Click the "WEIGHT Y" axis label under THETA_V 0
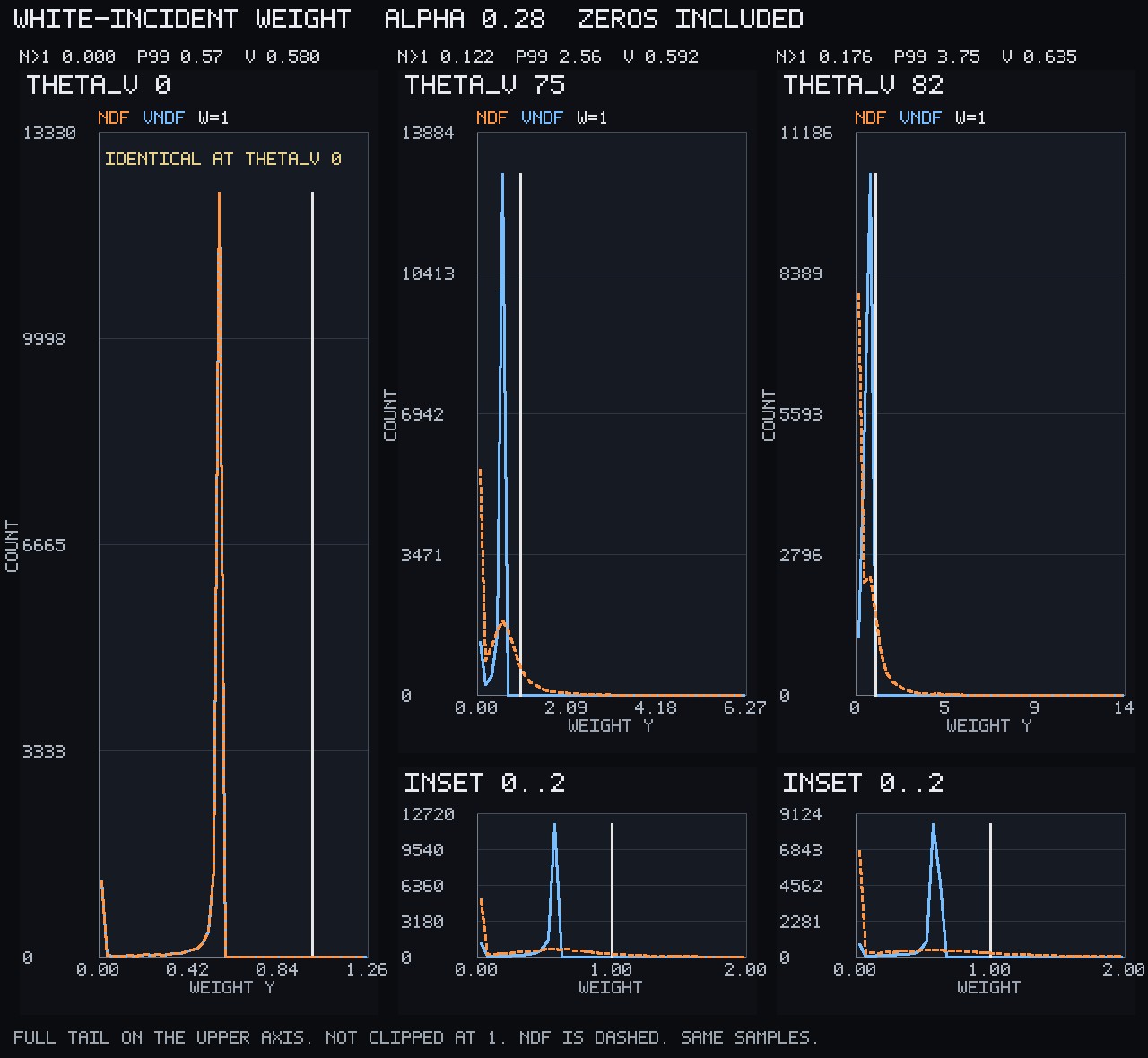Image resolution: width=1148 pixels, height=1058 pixels. tap(232, 987)
